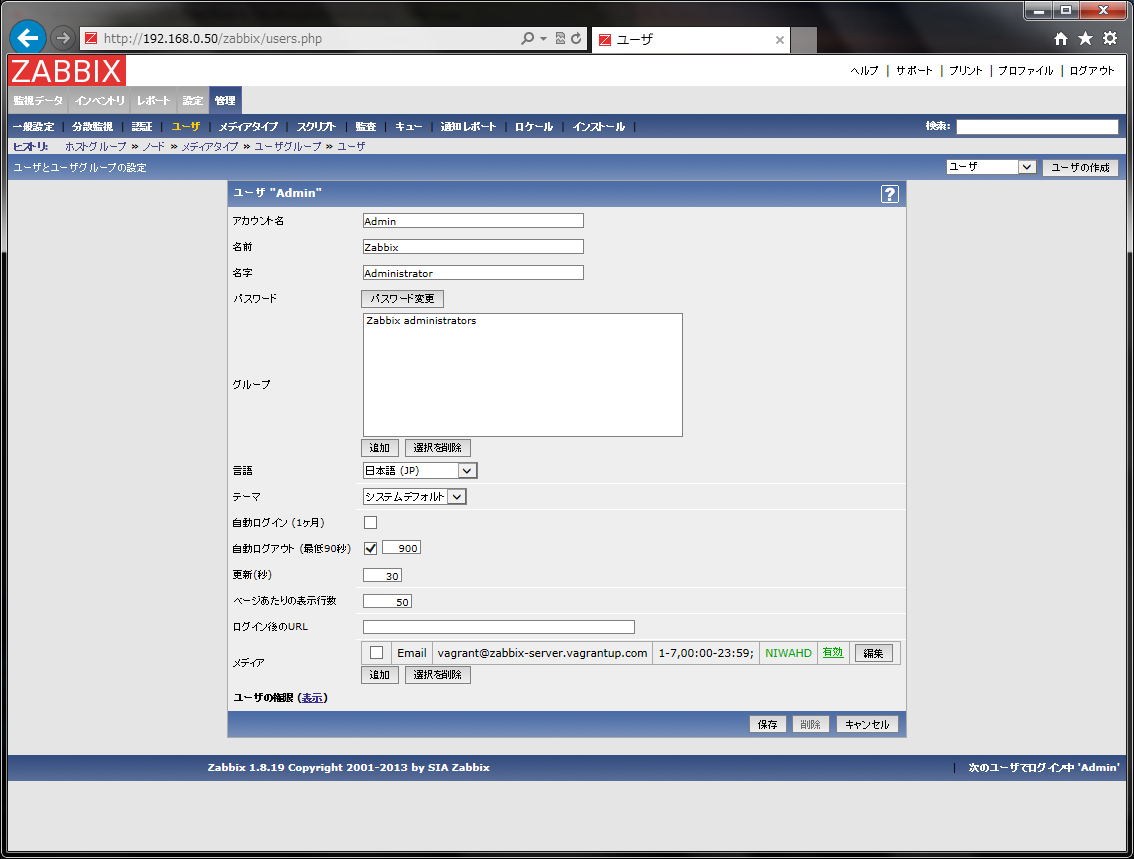Click the サポート link in header
Viewport: 1134px width, 859px height.
(914, 71)
